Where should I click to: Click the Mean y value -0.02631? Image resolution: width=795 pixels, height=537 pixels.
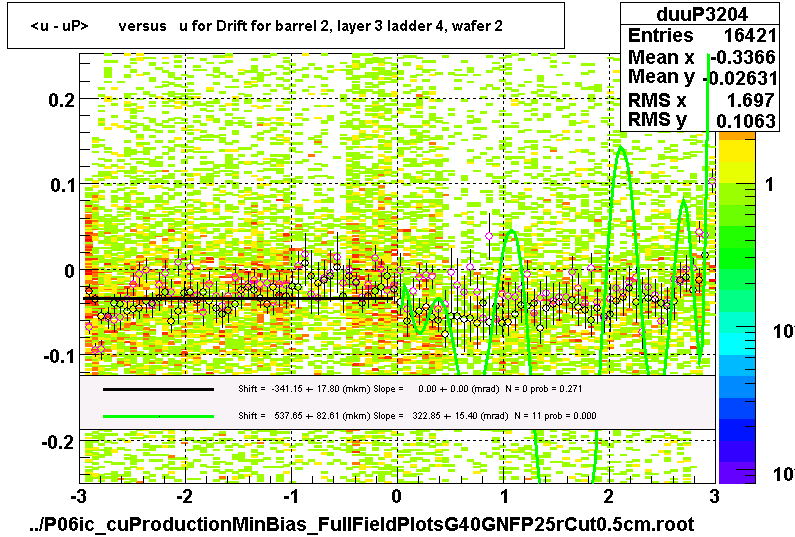(x=740, y=78)
